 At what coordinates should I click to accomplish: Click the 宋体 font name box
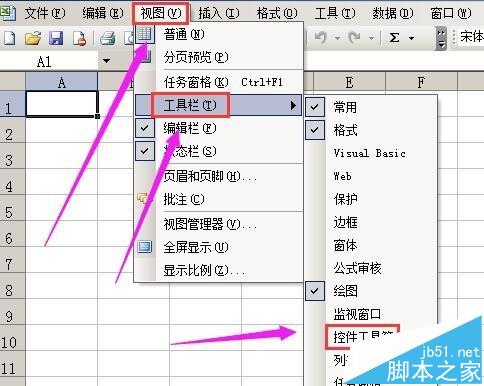pos(471,36)
